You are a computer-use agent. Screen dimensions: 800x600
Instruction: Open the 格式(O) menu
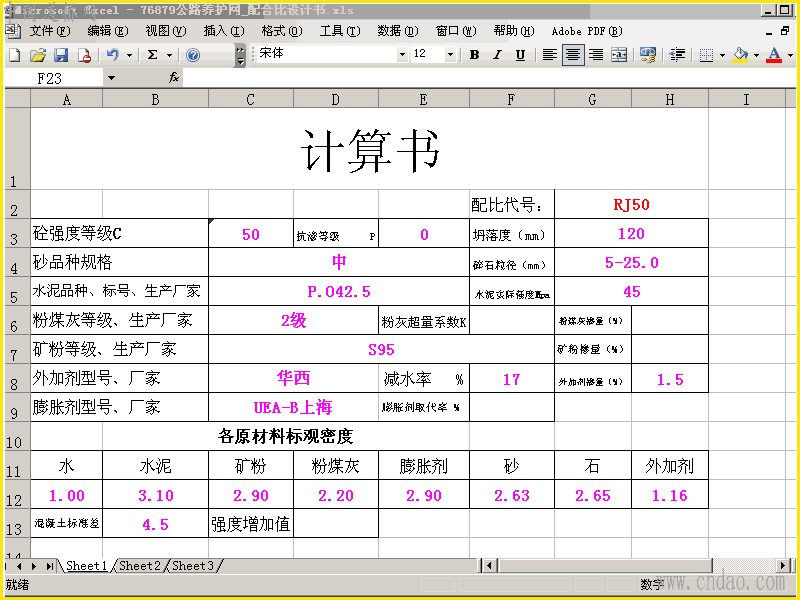pos(282,31)
